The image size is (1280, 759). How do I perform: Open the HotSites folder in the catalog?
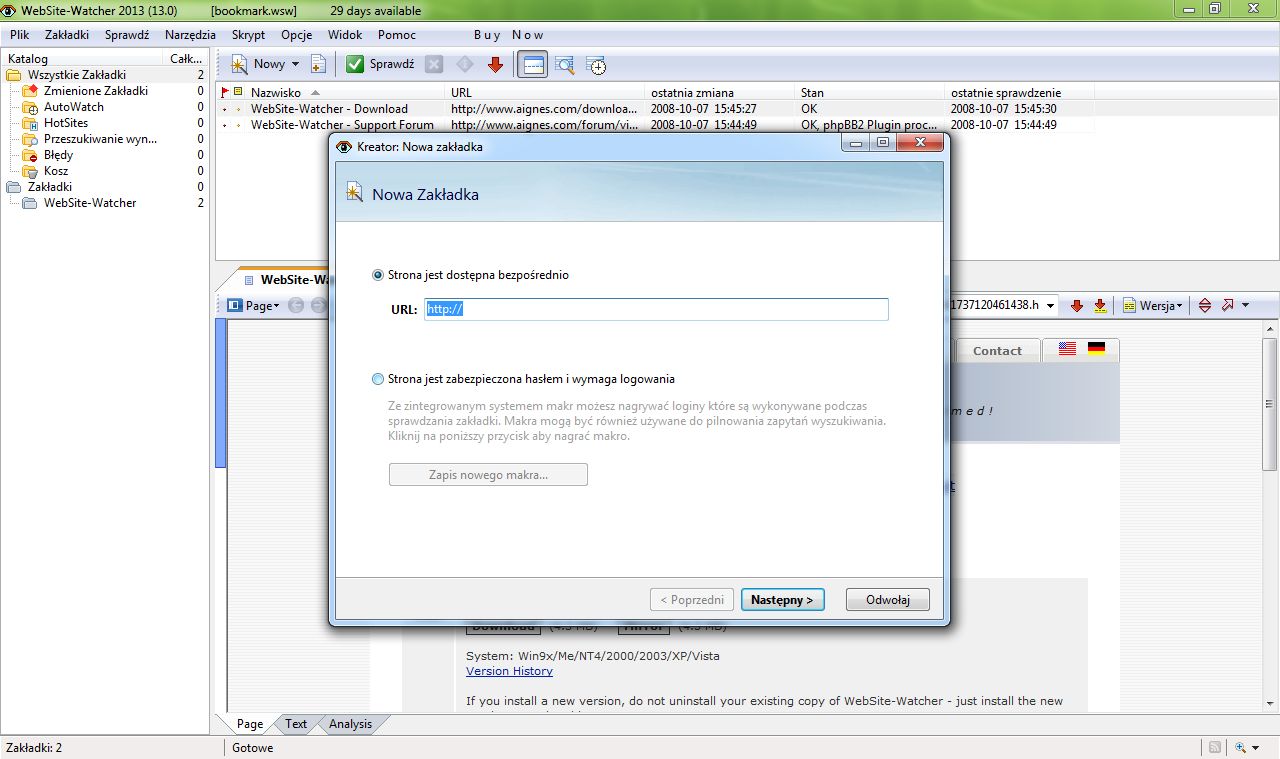[66, 123]
